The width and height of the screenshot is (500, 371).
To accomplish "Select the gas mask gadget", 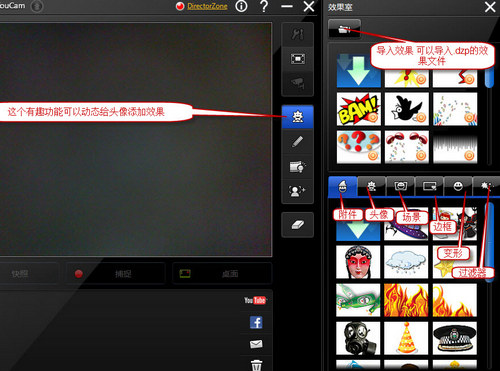I will click(x=358, y=338).
